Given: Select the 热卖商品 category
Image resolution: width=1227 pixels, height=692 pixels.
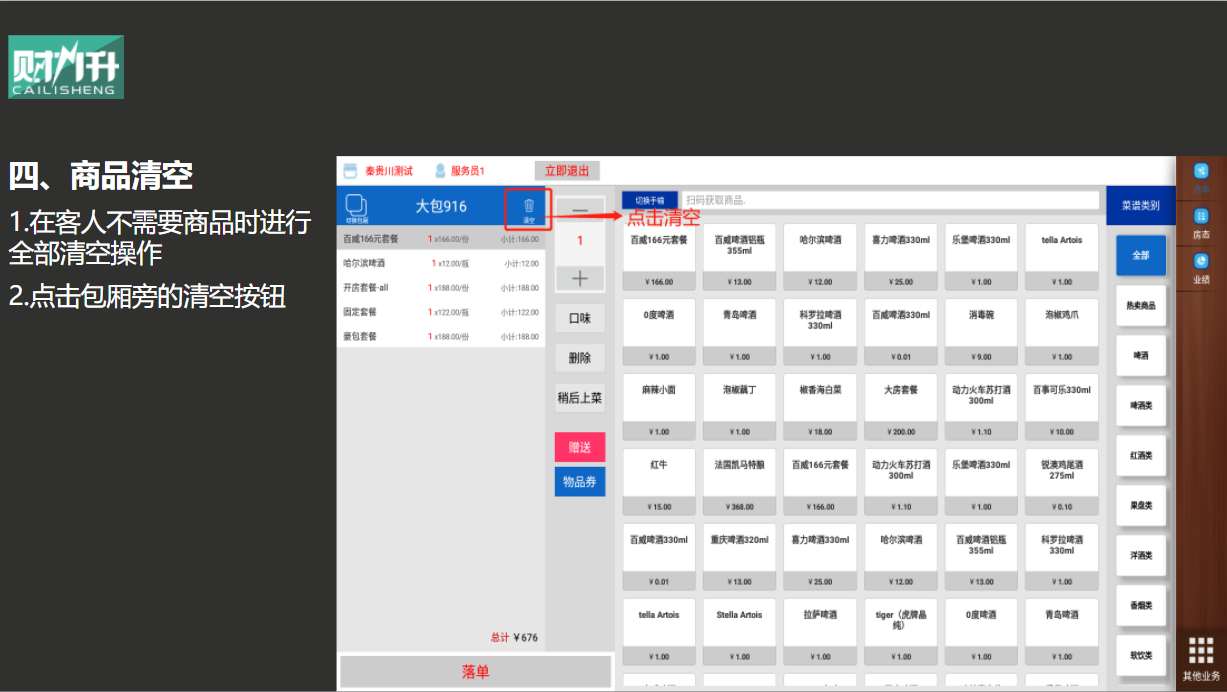Looking at the screenshot, I should [1141, 305].
